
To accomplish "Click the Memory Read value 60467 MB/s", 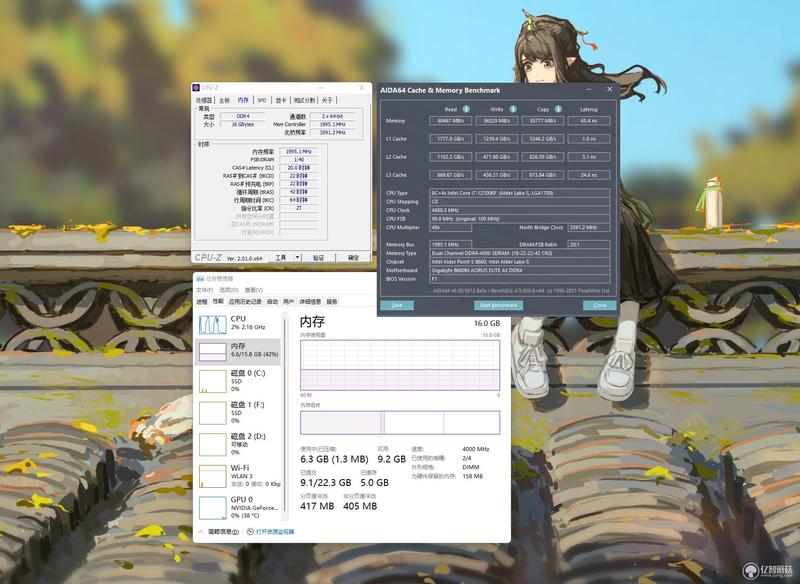I will (451, 121).
